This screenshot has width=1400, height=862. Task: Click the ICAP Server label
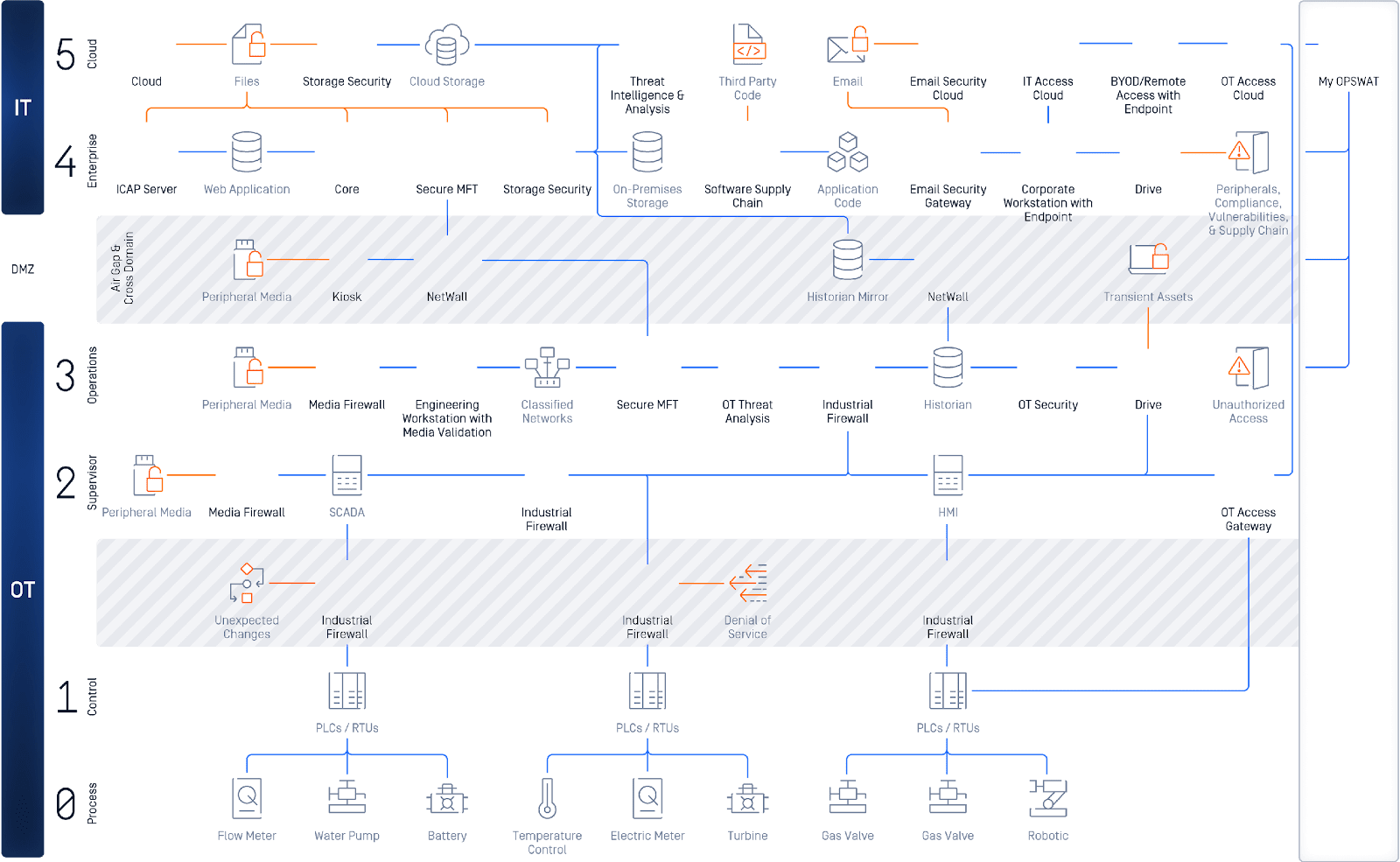pyautogui.click(x=147, y=189)
